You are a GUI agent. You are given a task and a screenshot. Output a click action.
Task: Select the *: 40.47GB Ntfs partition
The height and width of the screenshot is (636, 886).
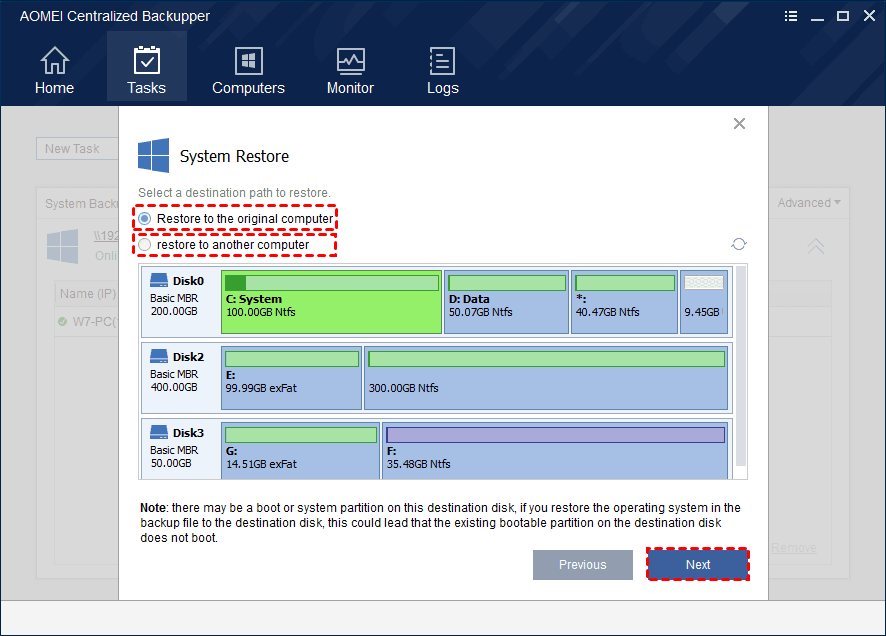click(x=624, y=302)
